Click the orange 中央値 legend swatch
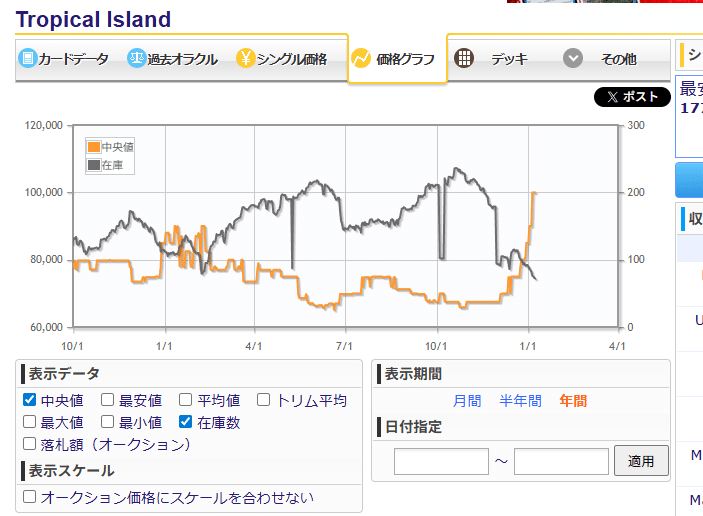703x516 pixels. [94, 147]
